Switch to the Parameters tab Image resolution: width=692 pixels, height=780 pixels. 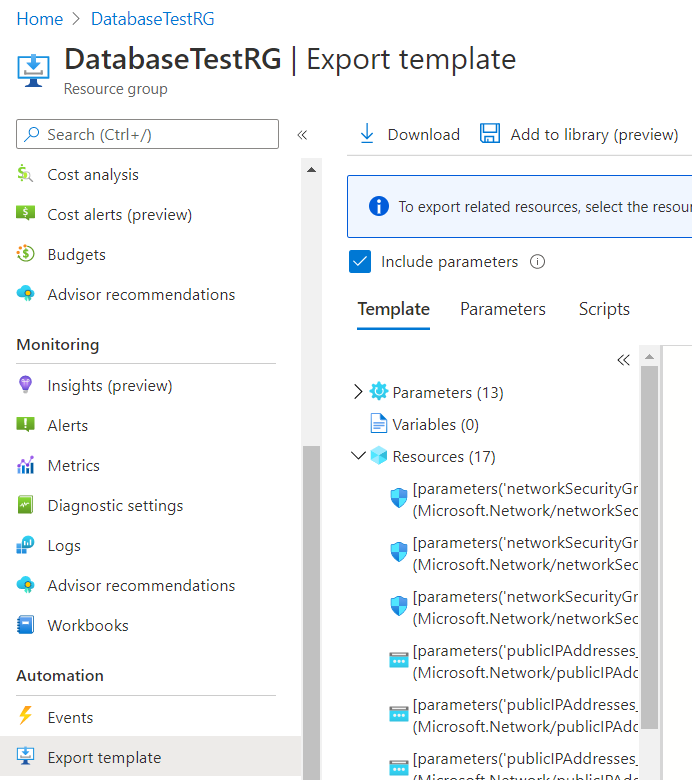(x=502, y=309)
